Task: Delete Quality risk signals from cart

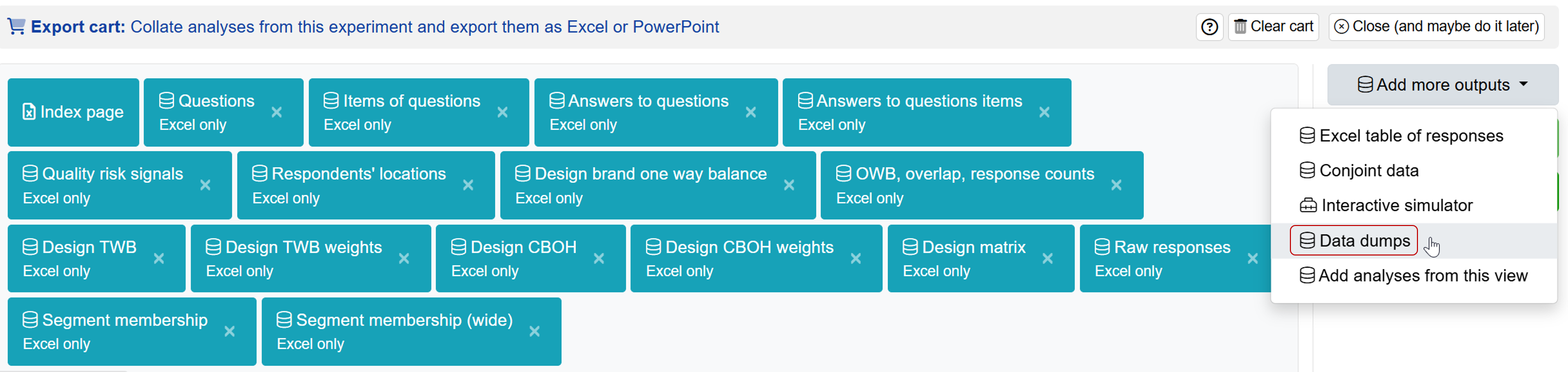Action: [205, 185]
